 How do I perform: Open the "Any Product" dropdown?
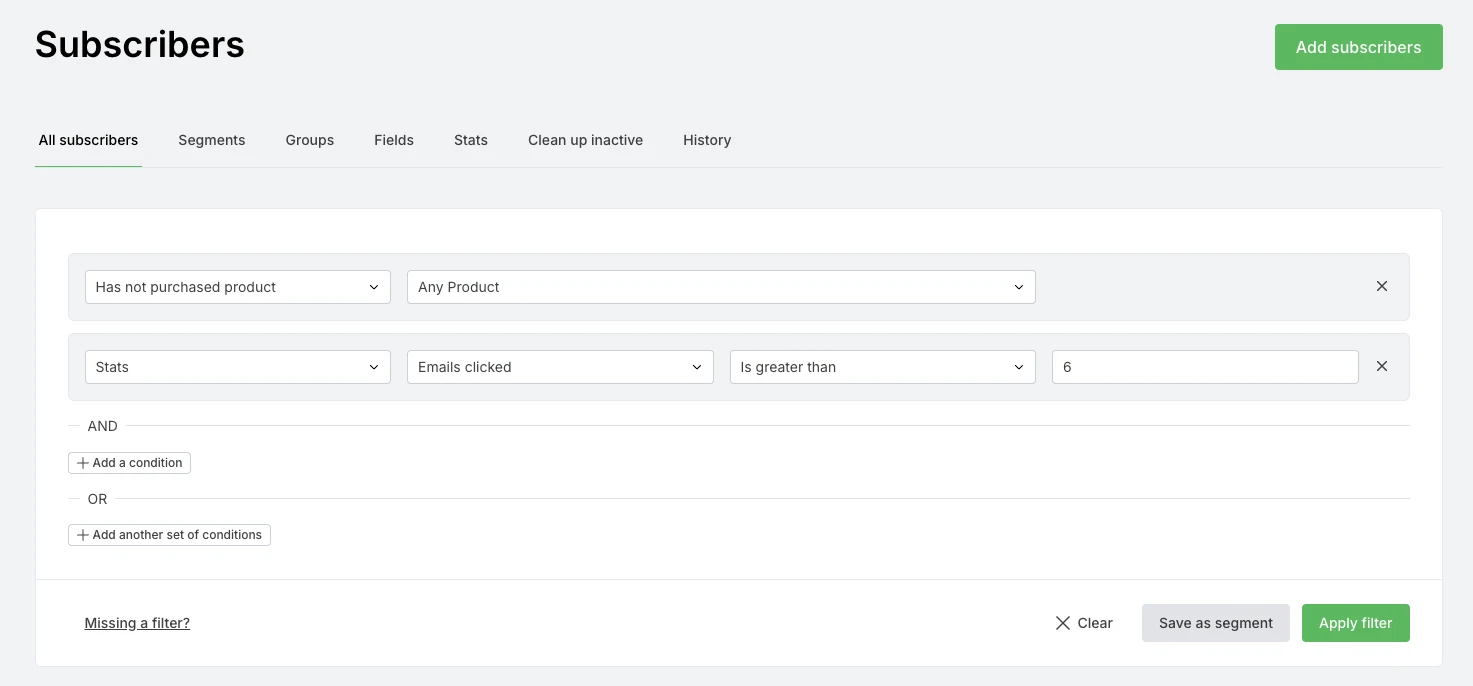pyautogui.click(x=720, y=287)
